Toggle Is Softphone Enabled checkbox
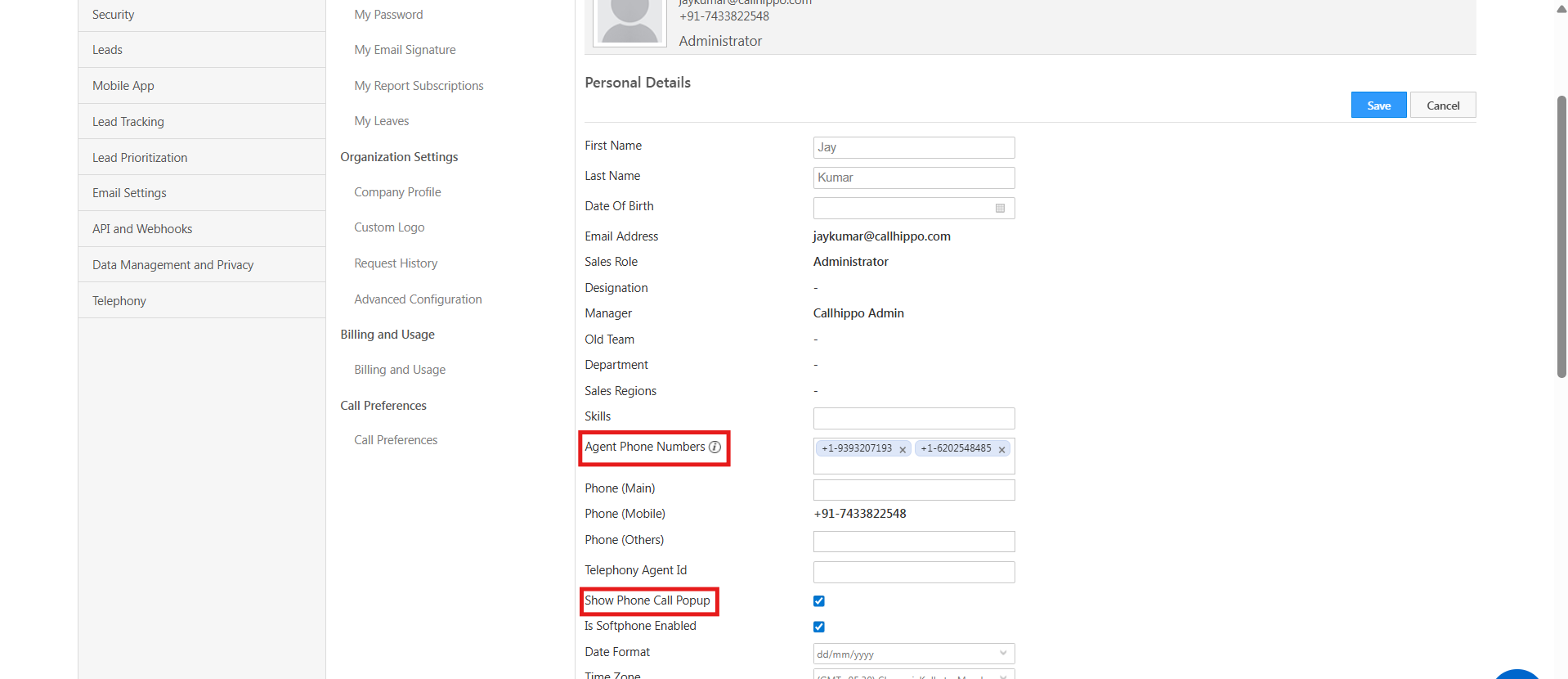Image resolution: width=1568 pixels, height=679 pixels. pos(819,627)
